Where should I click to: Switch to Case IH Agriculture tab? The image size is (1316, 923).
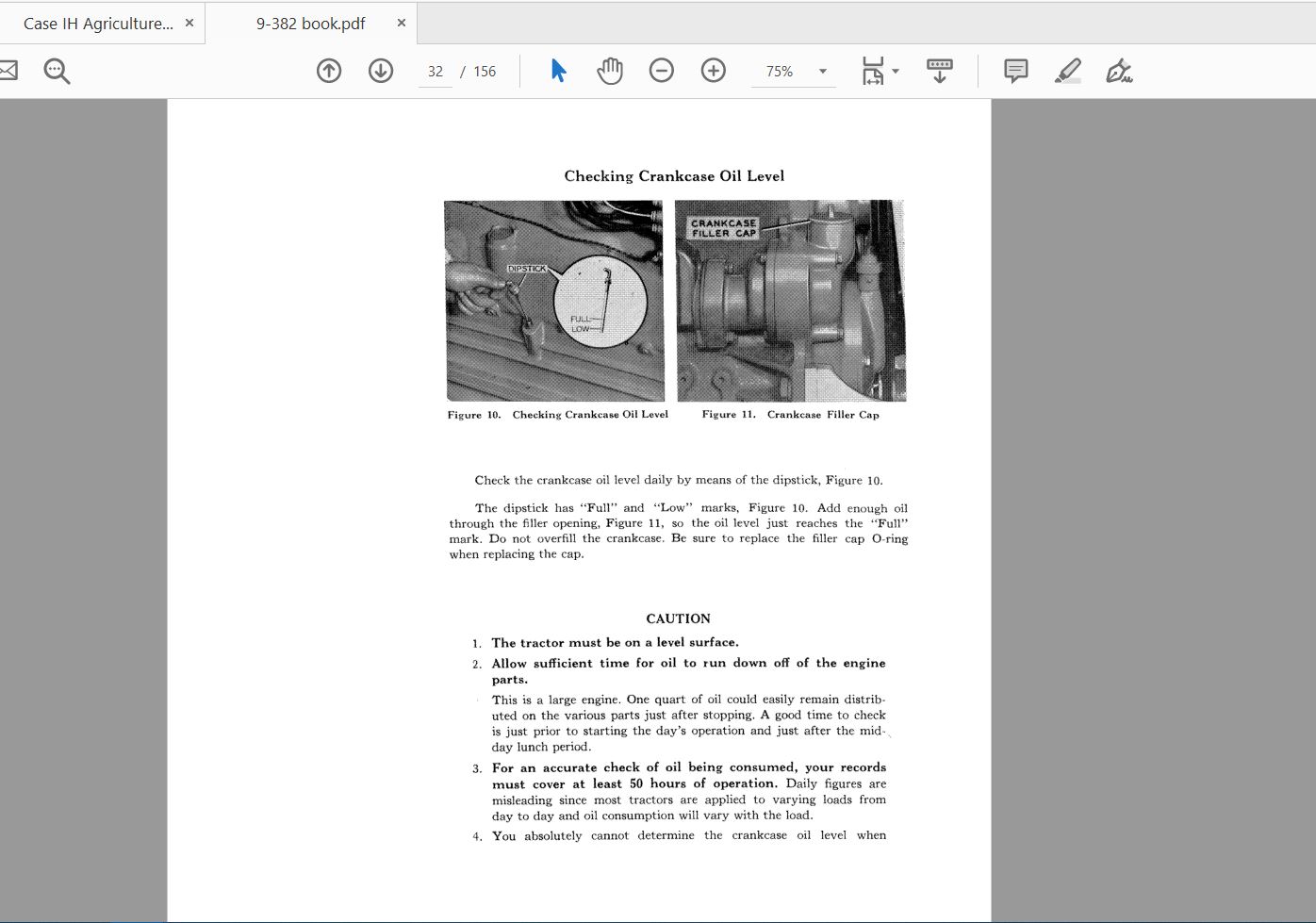point(98,24)
